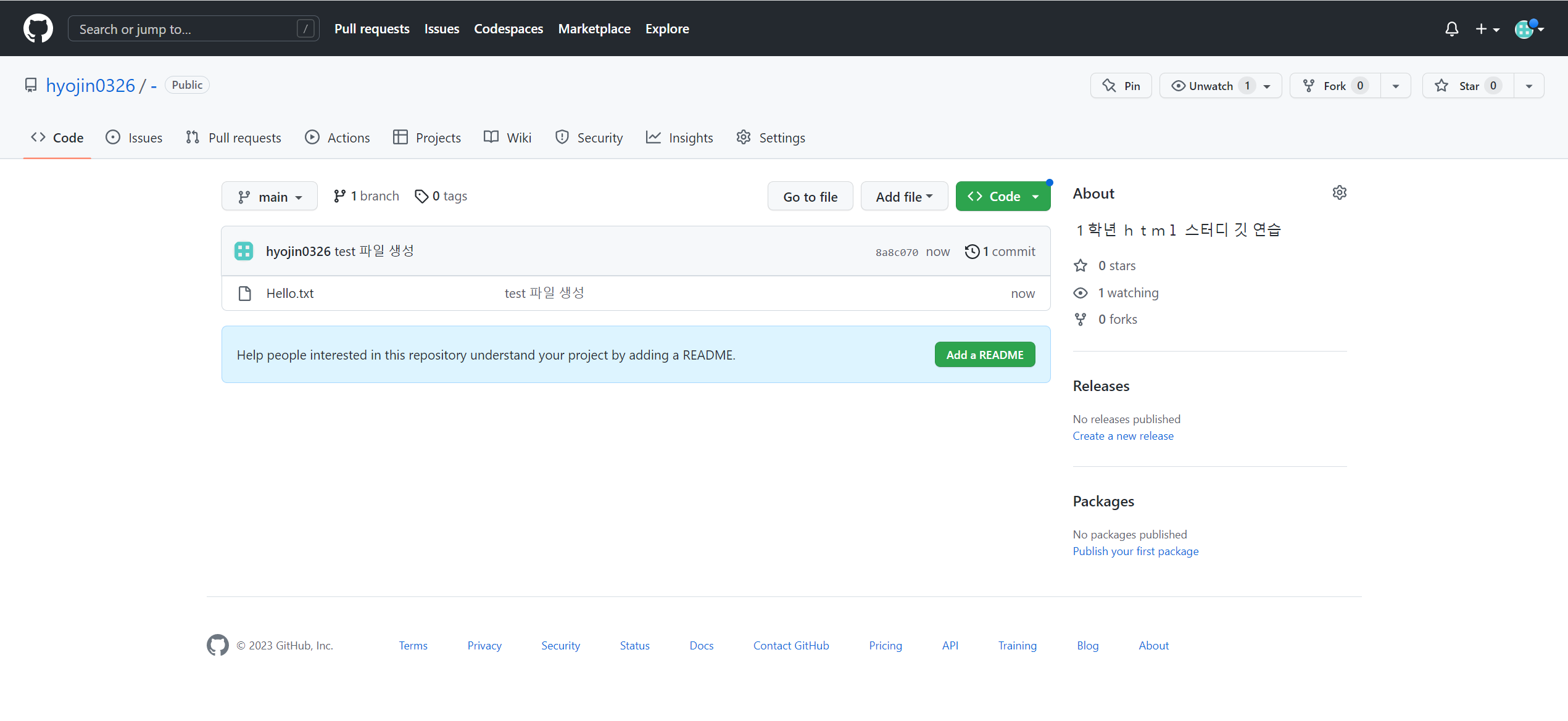Screen dimensions: 1568x721
Task: Open the latest commit message in header
Action: click(x=374, y=252)
